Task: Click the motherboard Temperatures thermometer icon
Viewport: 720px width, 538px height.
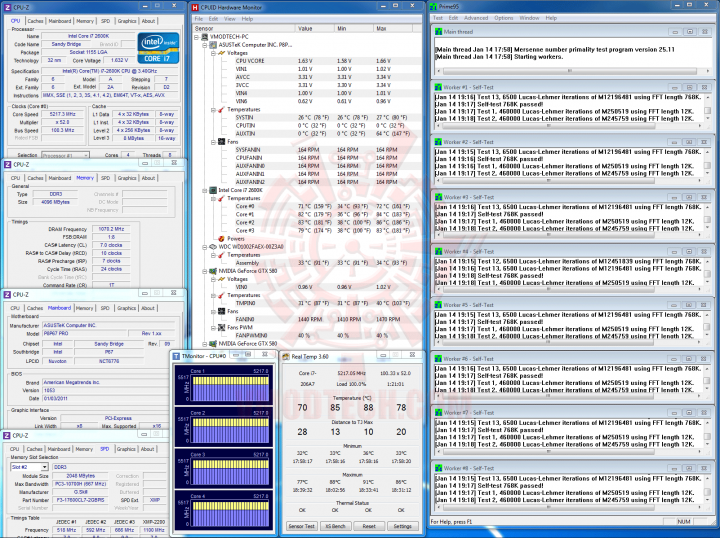Action: point(221,109)
